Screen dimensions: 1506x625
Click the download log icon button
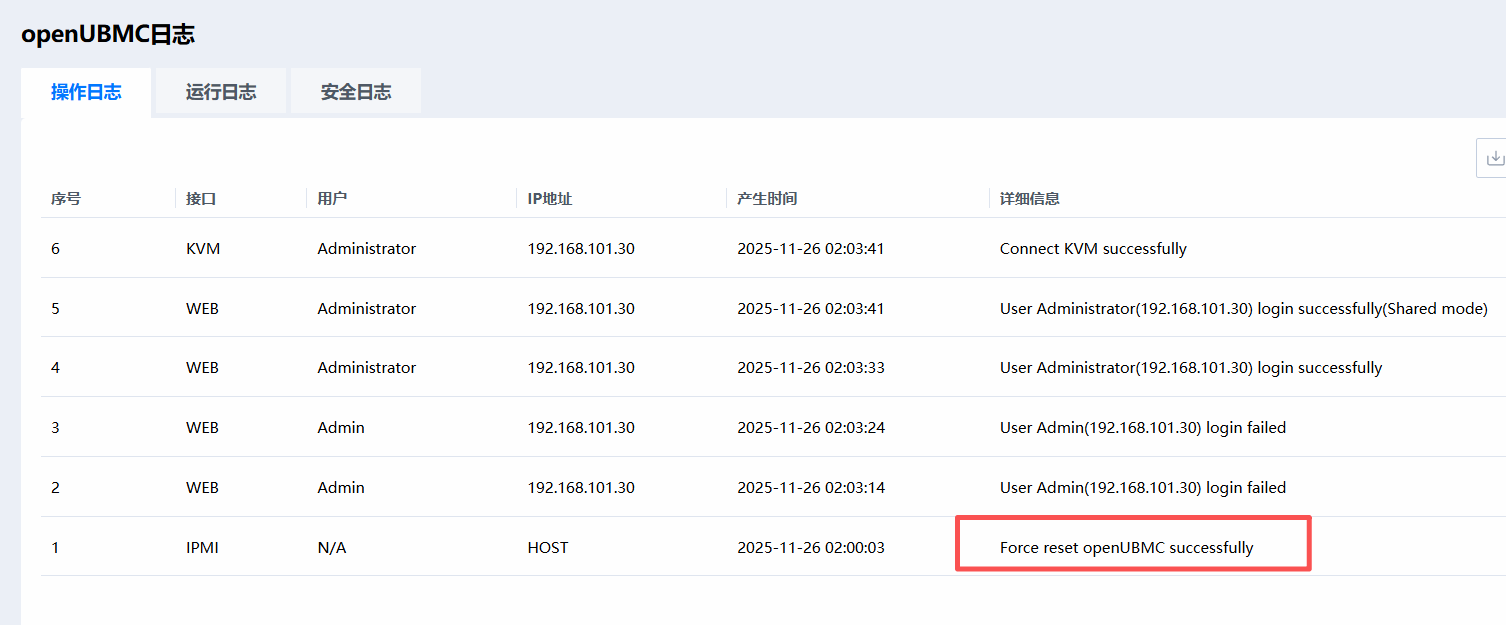tap(1493, 158)
